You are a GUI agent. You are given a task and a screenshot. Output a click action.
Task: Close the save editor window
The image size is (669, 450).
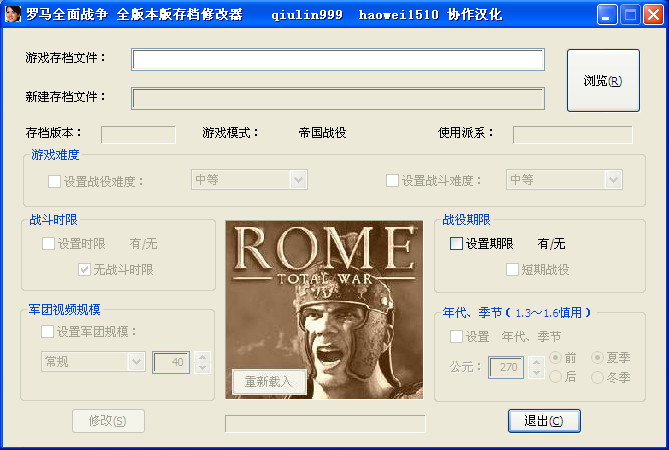653,15
